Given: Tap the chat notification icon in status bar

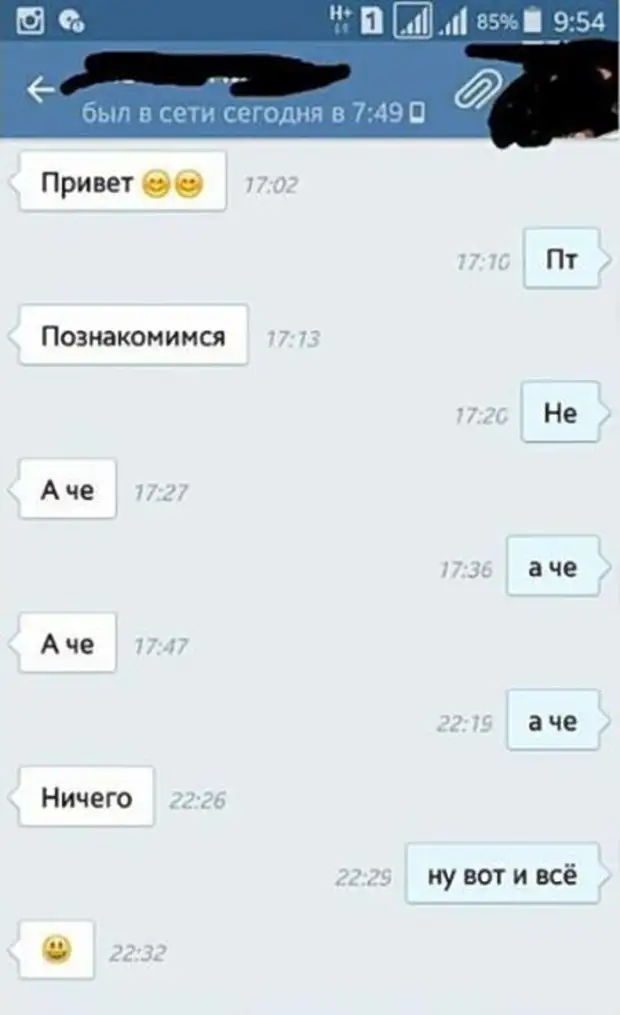Looking at the screenshot, I should (x=71, y=21).
